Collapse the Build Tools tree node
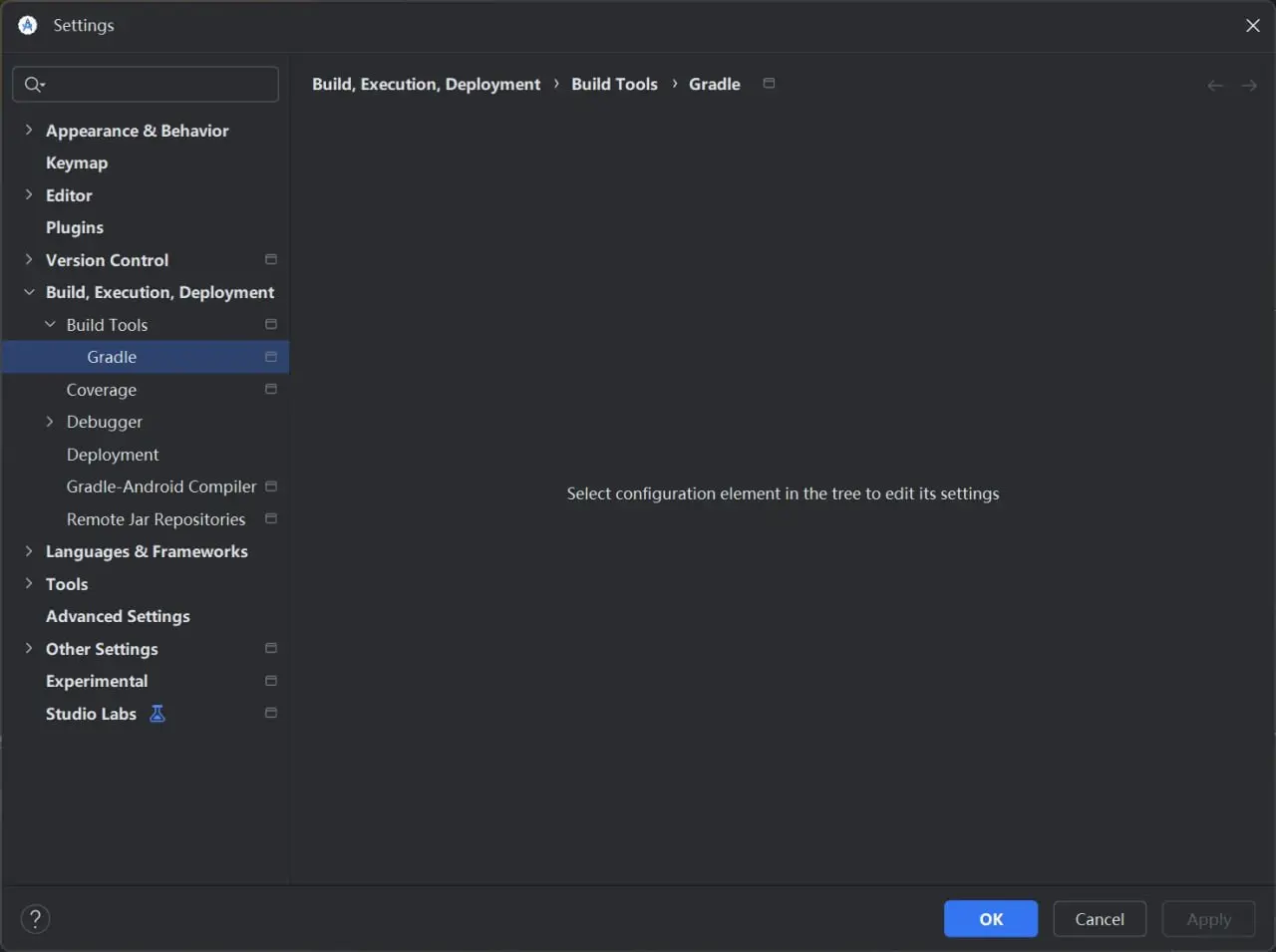Viewport: 1276px width, 952px height. pos(50,325)
